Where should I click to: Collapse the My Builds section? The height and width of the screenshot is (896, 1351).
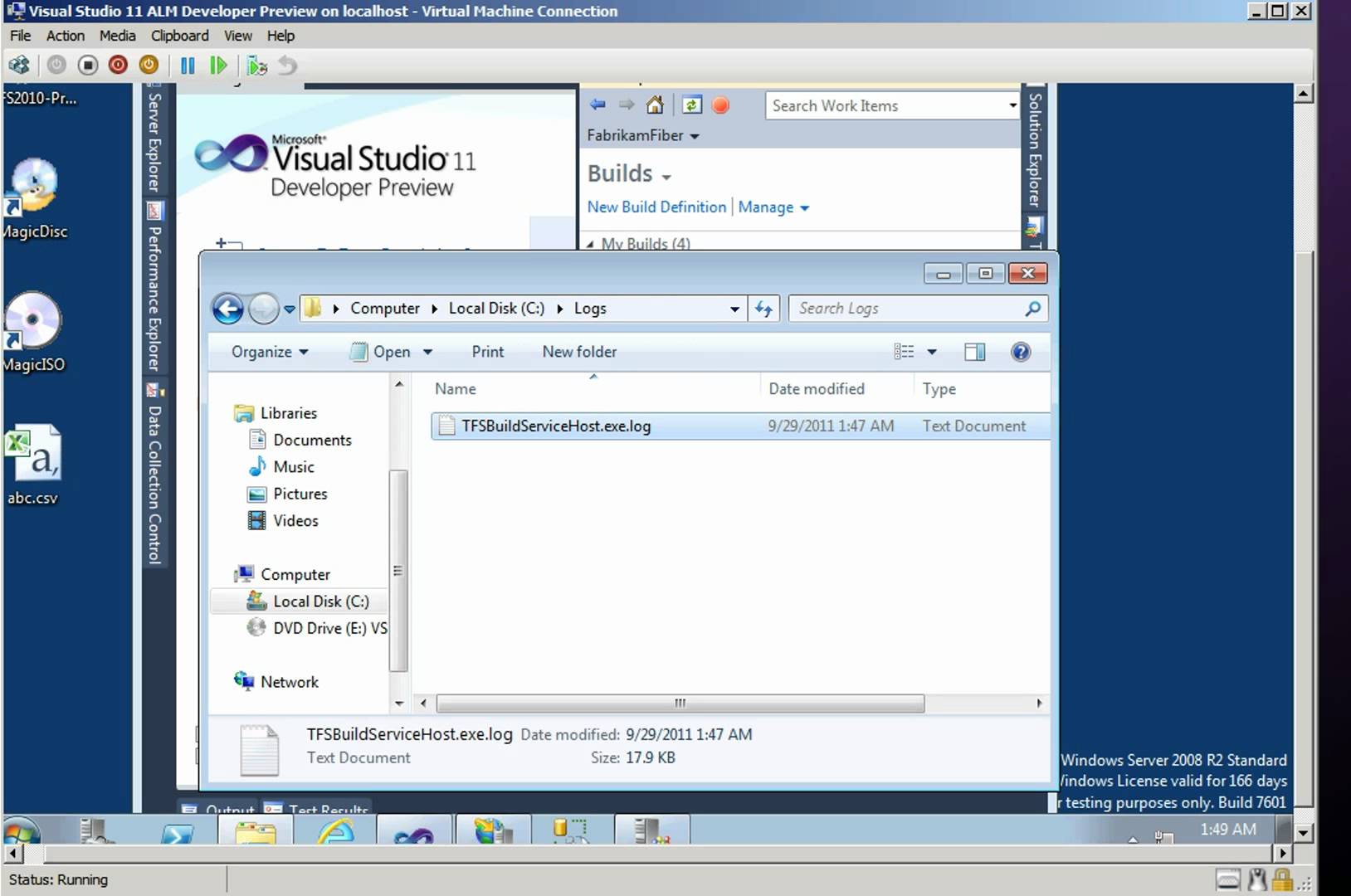(x=590, y=244)
